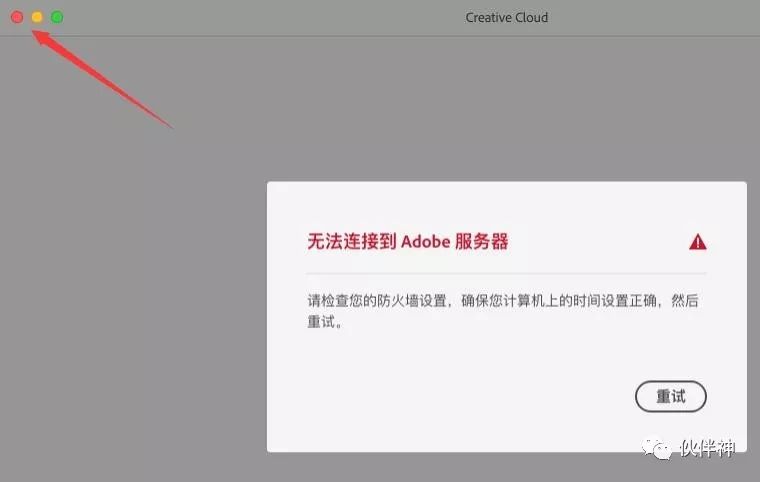The height and width of the screenshot is (482, 760).
Task: Click the red warning triangle icon
Action: [x=697, y=241]
